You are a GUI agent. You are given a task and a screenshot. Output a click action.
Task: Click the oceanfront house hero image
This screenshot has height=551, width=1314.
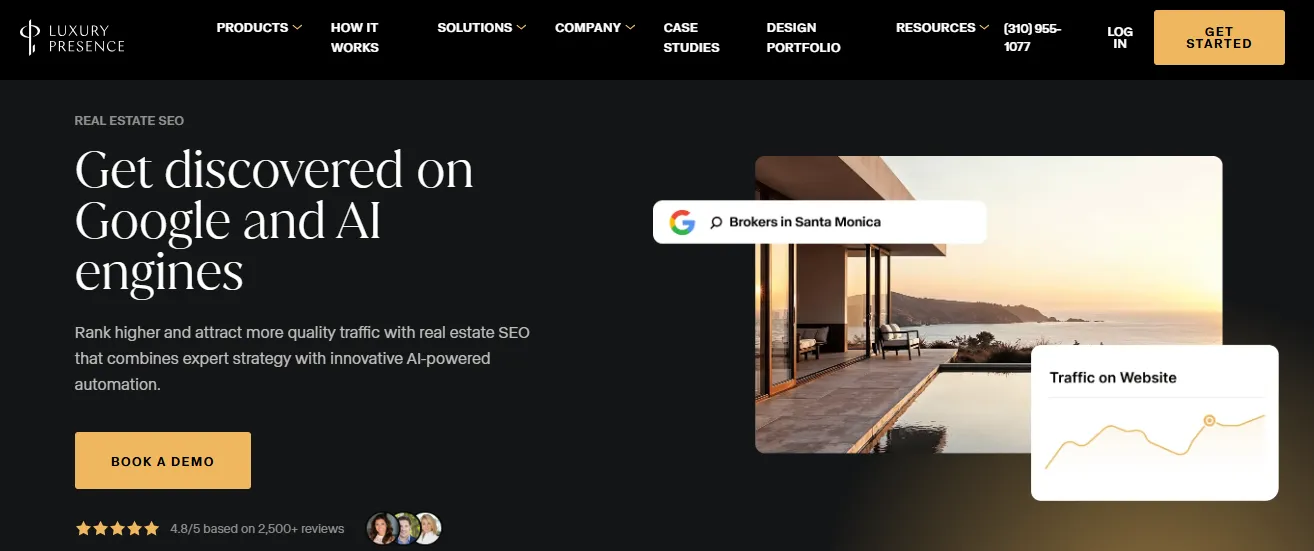click(988, 304)
